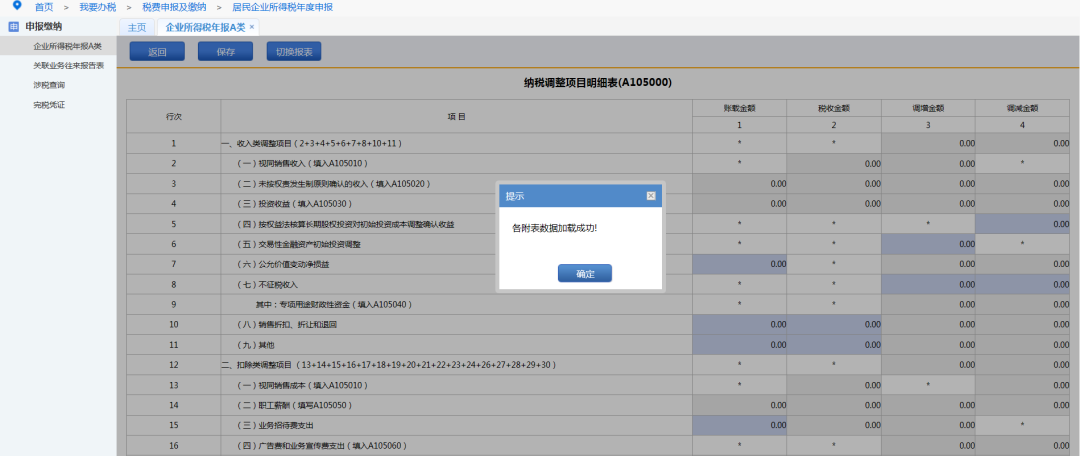Click the 调减金额 column header
Viewport: 1080px width, 456px height.
(1023, 108)
